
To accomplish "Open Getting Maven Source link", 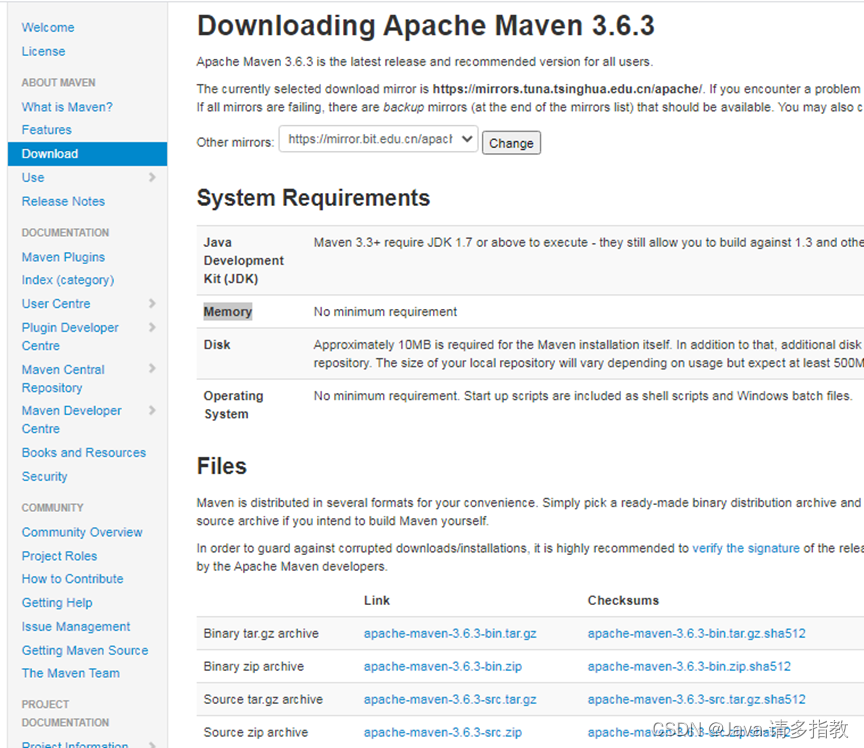I will coord(85,650).
